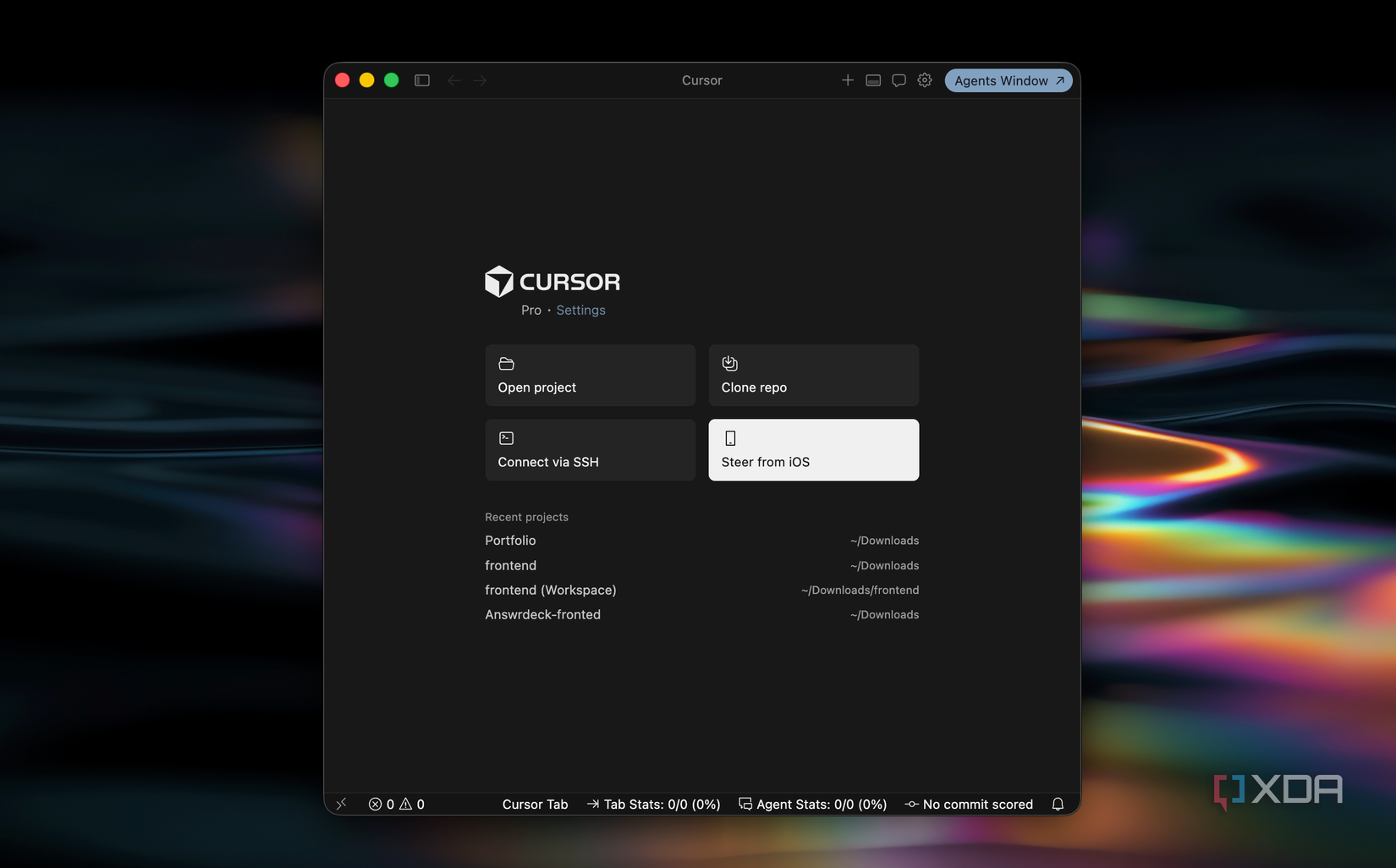Screen dimensions: 1396x868
Task: Toggle the bottom panel layout icon
Action: coord(873,80)
